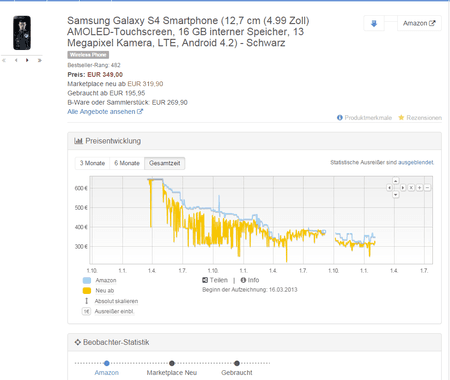Reset the chart view with the X icon
450x380 pixels.
pyautogui.click(x=411, y=188)
